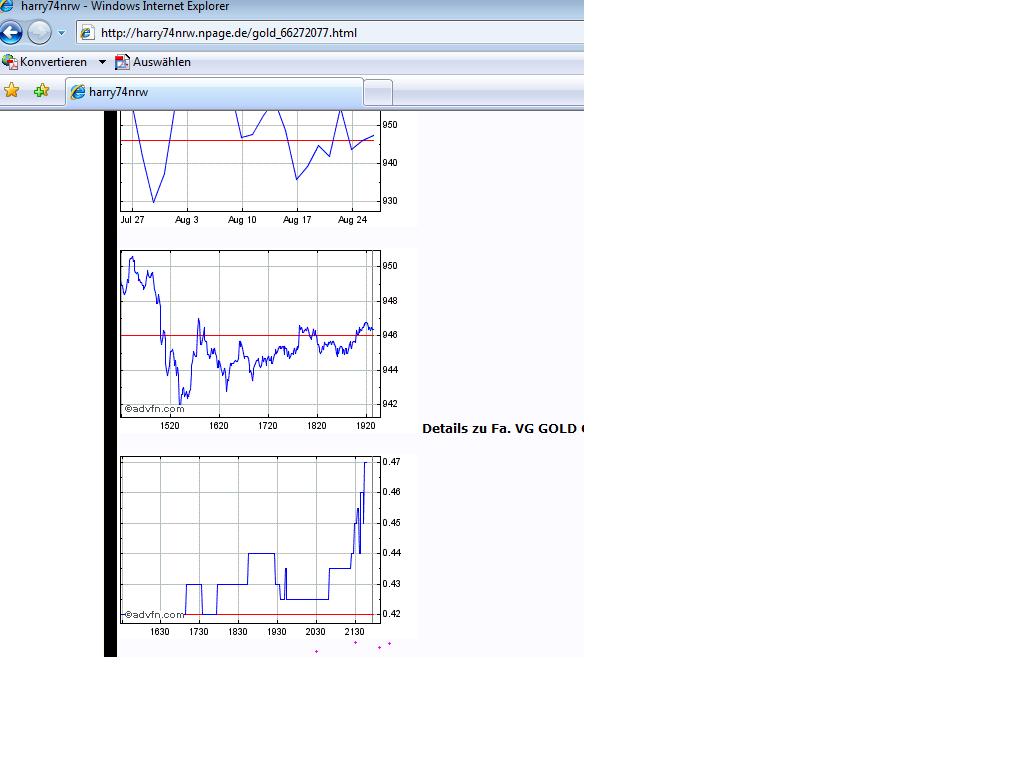Click the Auswählen toolbar button
The height and width of the screenshot is (768, 1024).
153,62
